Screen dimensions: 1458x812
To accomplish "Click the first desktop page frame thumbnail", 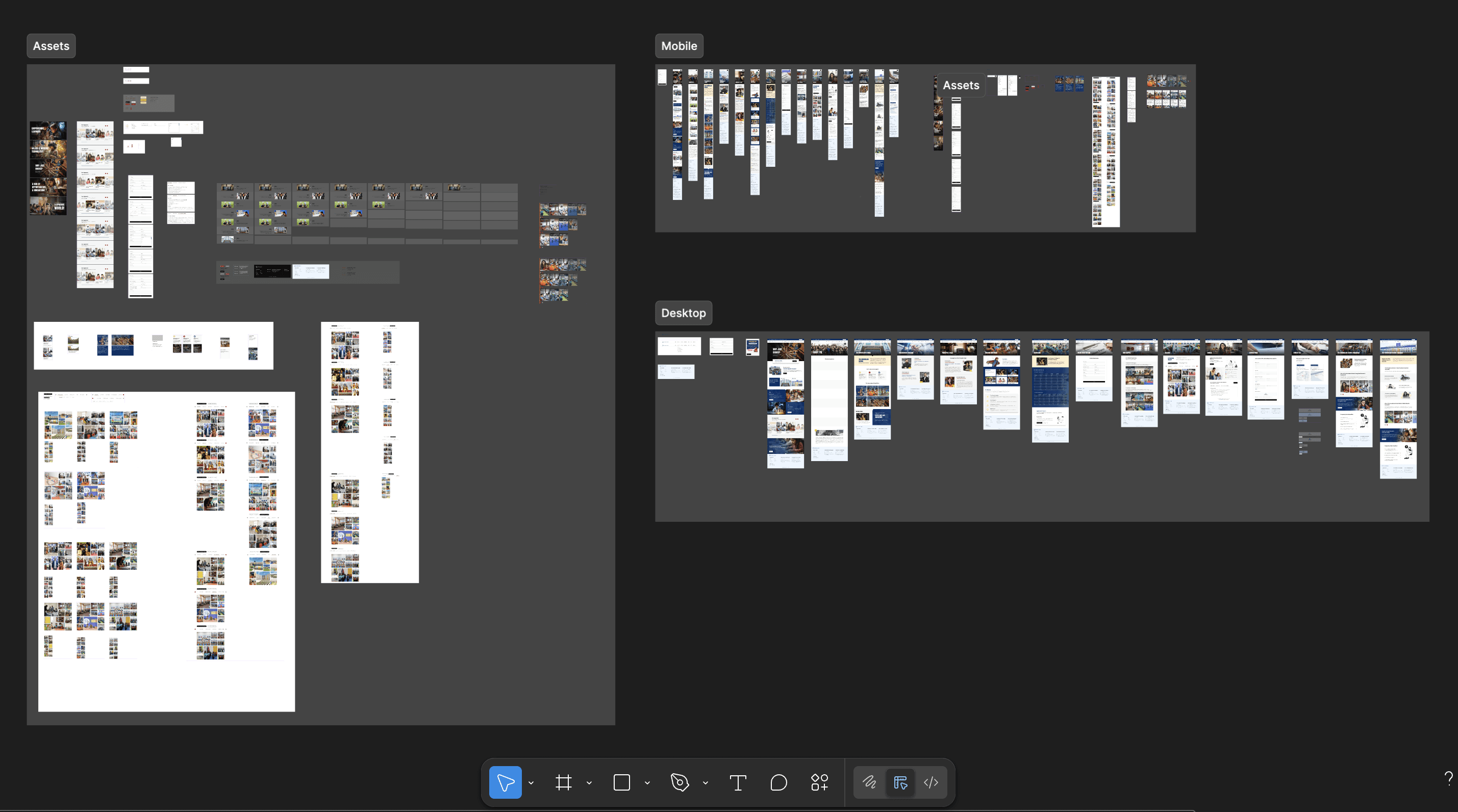I will 785,403.
